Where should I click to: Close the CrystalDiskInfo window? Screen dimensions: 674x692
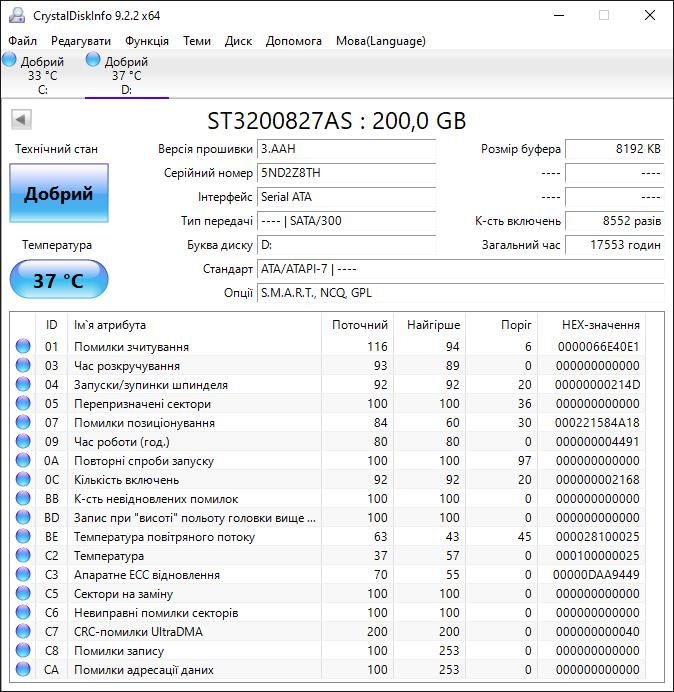pos(650,15)
